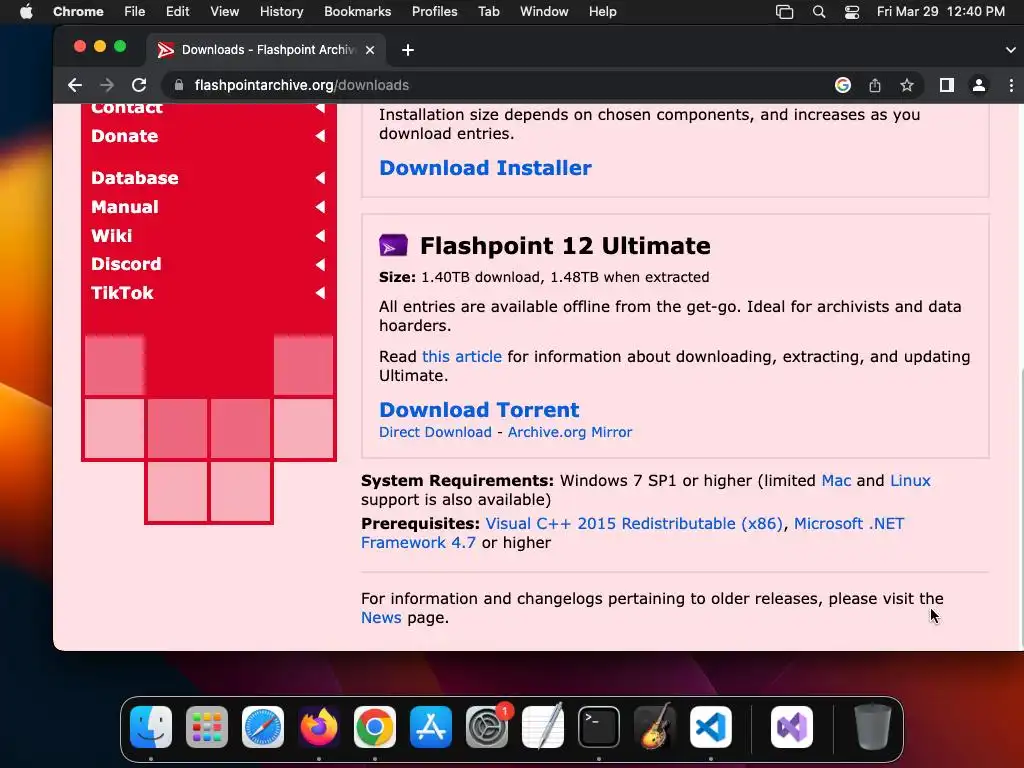Image resolution: width=1024 pixels, height=768 pixels.
Task: Launch Safari from the Dock
Action: (263, 727)
